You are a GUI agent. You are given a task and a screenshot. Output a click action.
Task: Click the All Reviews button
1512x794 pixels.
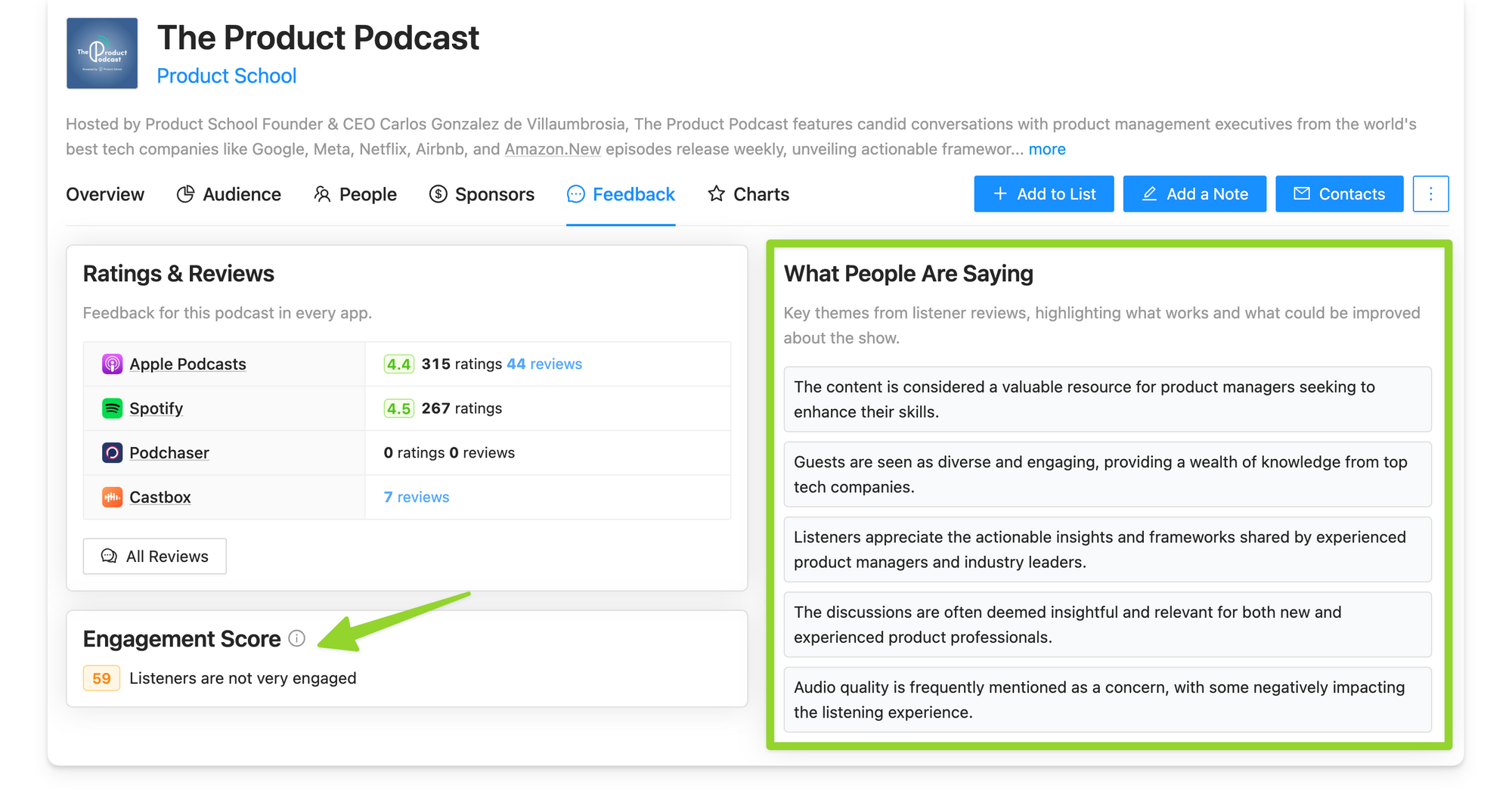click(154, 556)
